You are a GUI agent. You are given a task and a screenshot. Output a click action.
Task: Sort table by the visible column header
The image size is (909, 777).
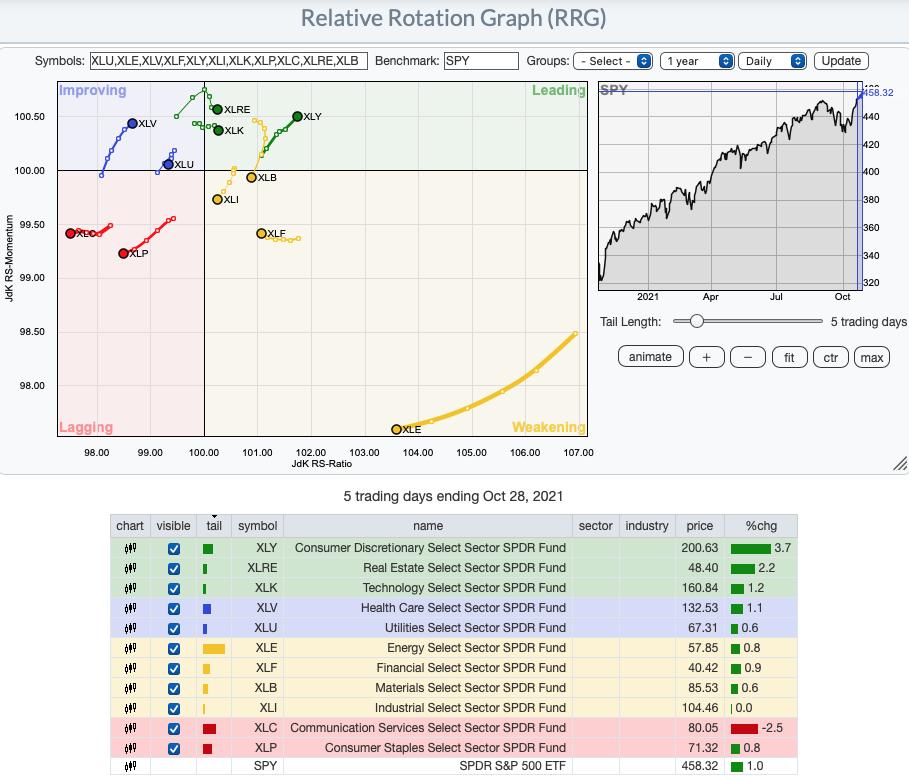coord(173,526)
